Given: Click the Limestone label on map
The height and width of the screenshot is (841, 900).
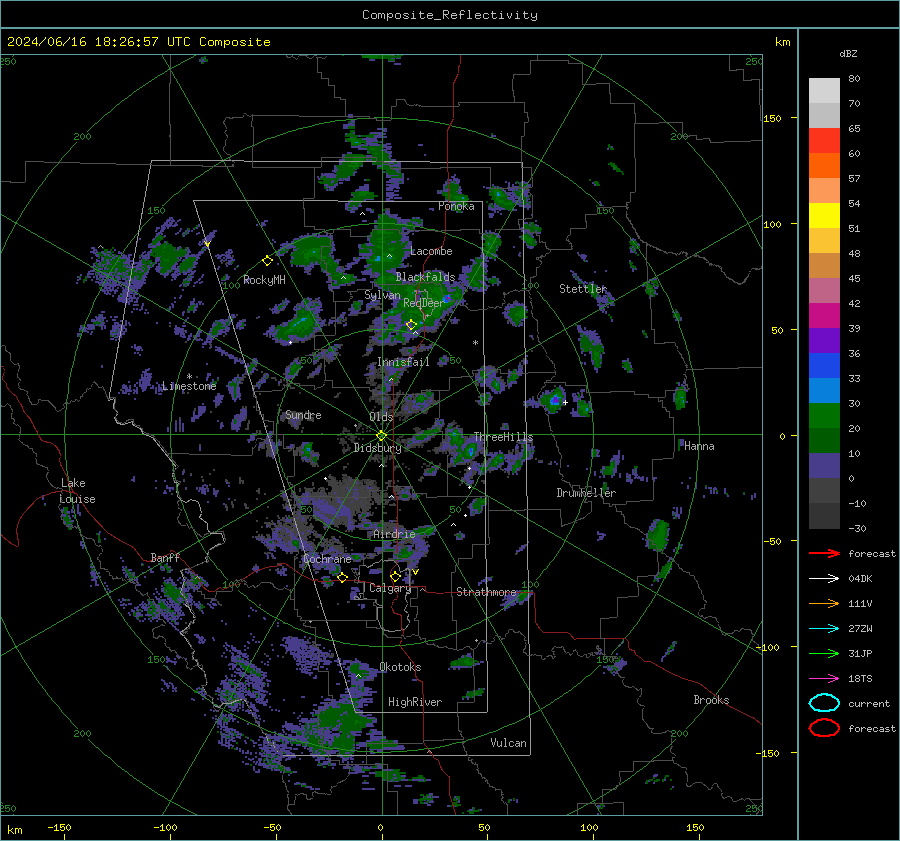Looking at the screenshot, I should pos(189,386).
